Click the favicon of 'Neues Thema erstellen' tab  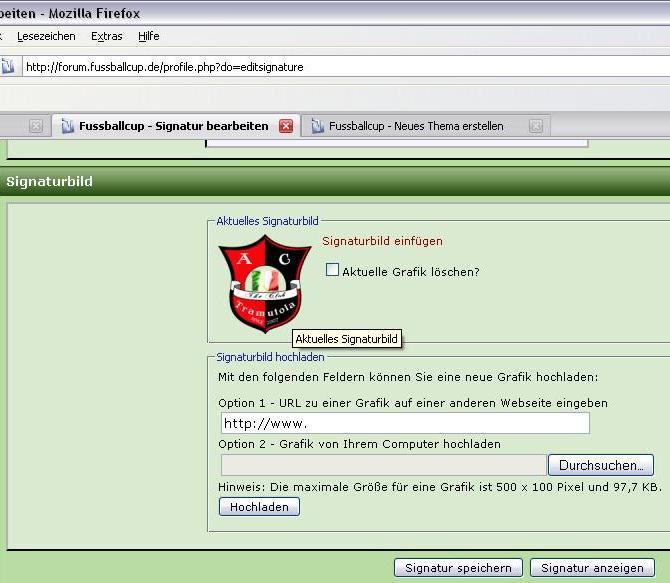pos(317,126)
